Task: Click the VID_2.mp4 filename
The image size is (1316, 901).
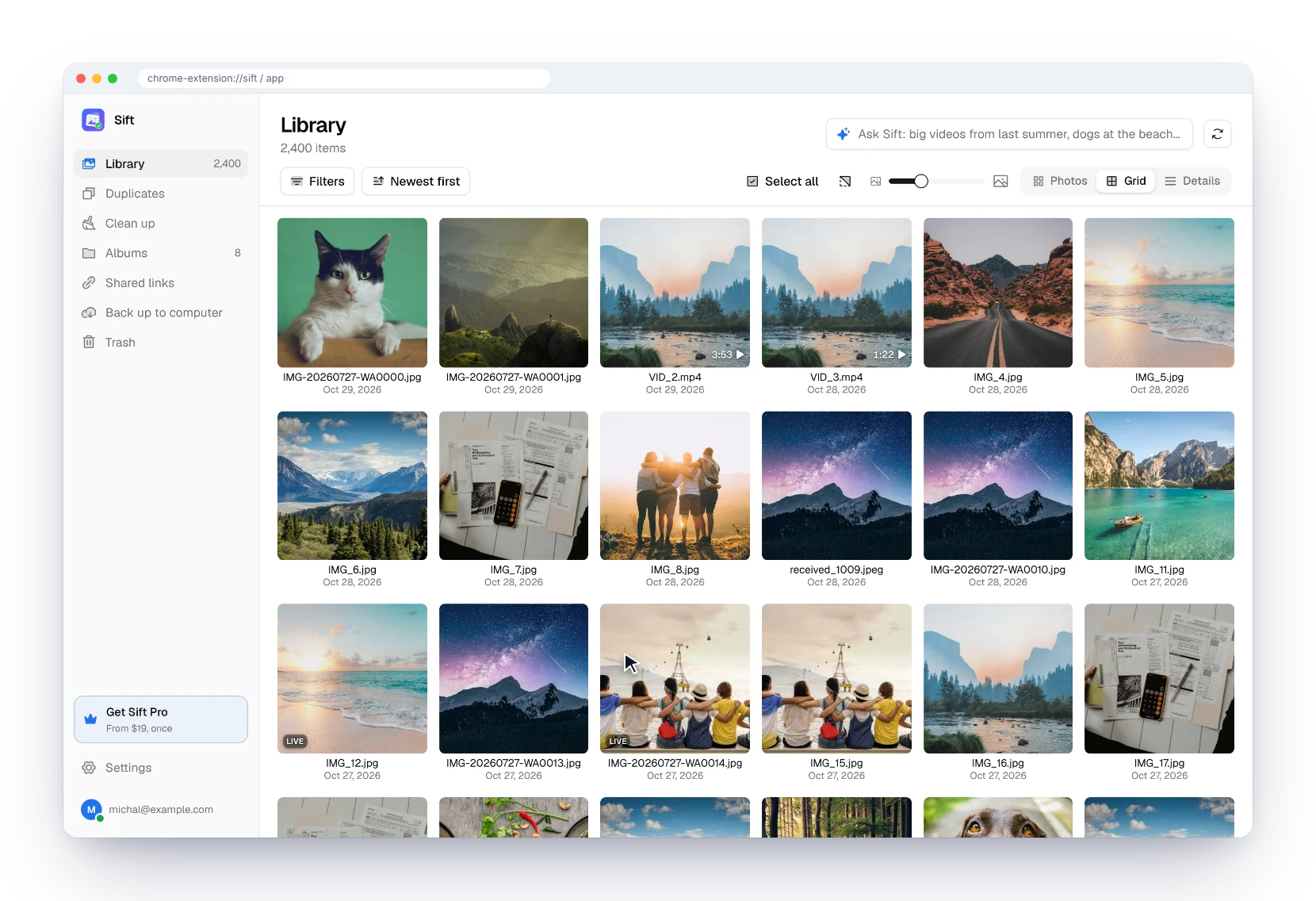Action: click(675, 378)
